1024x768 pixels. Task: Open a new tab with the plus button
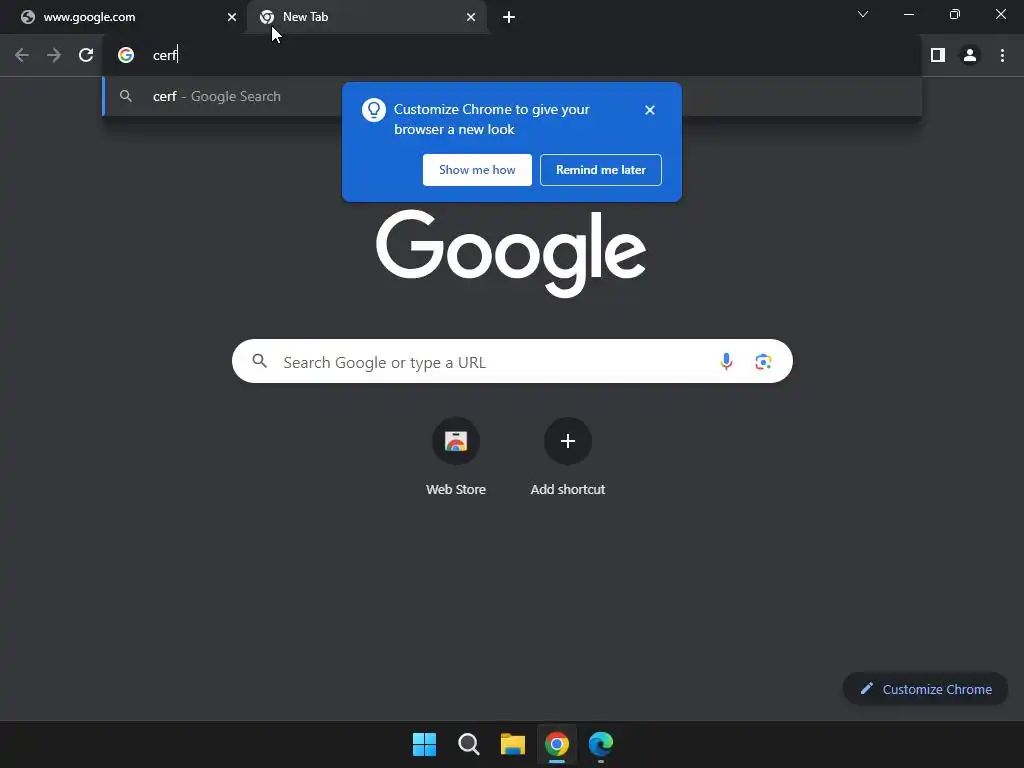point(509,17)
